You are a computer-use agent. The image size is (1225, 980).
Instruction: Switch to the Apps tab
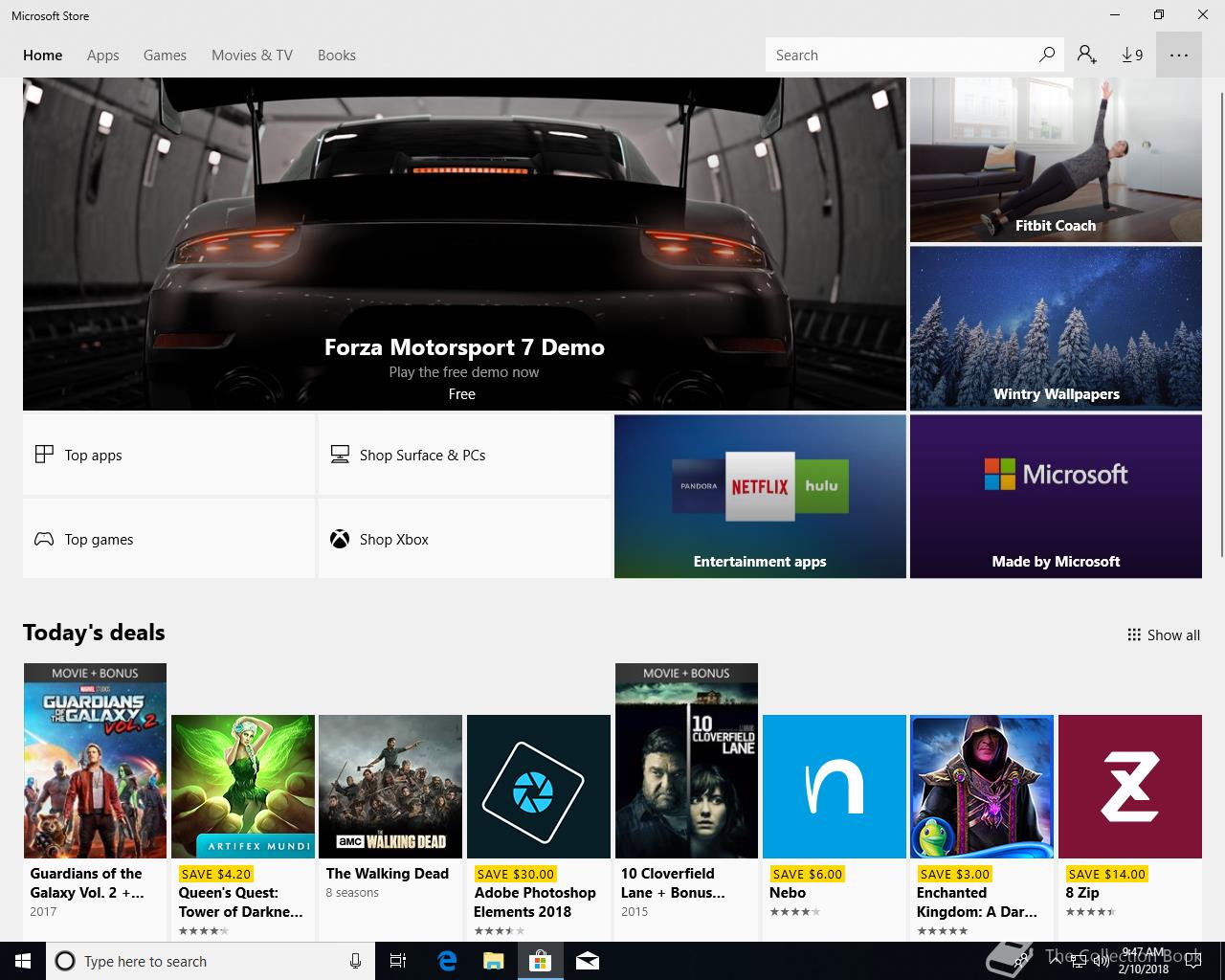click(103, 56)
